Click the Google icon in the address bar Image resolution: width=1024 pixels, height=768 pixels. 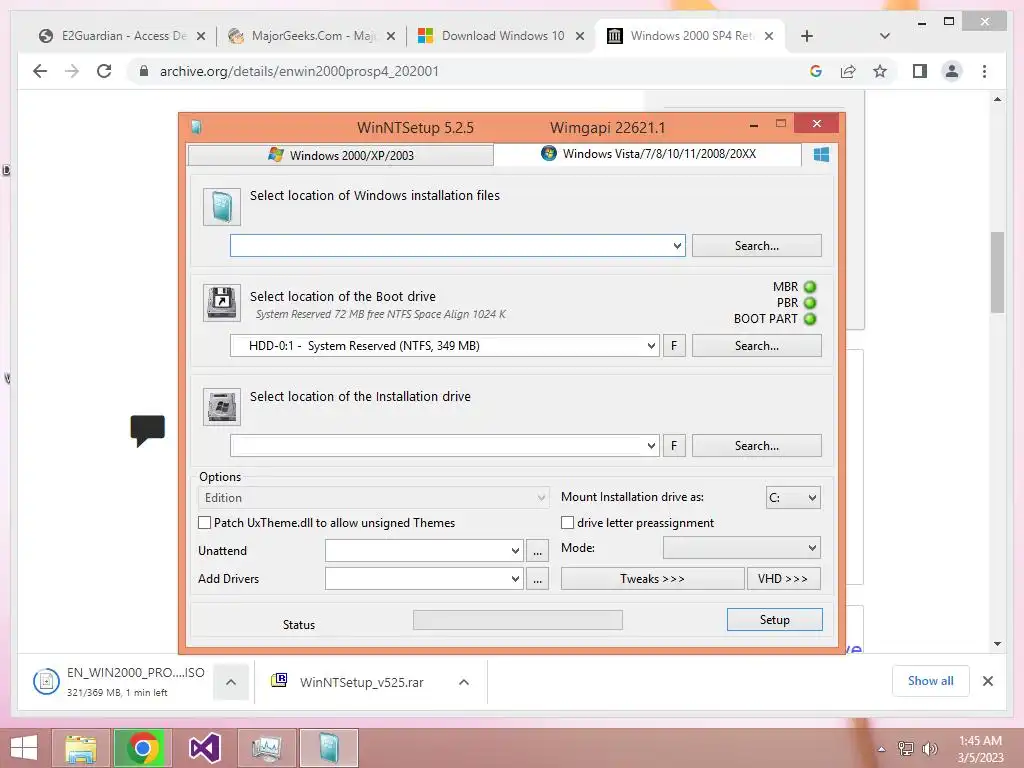point(816,71)
